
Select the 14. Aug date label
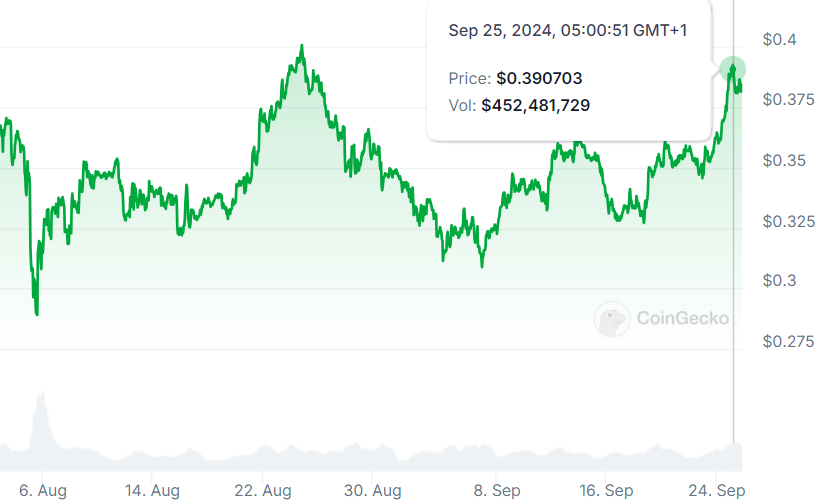[x=152, y=490]
